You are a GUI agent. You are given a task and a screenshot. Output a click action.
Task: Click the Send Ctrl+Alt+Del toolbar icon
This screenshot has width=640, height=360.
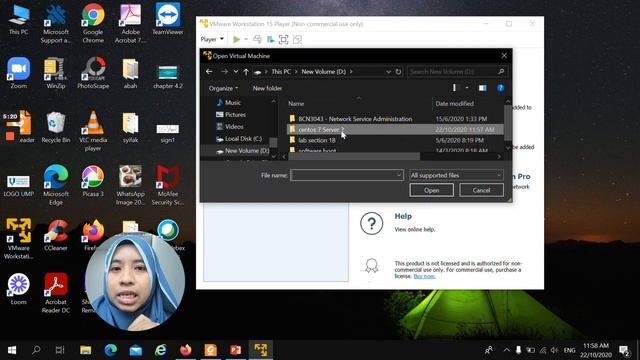click(257, 40)
